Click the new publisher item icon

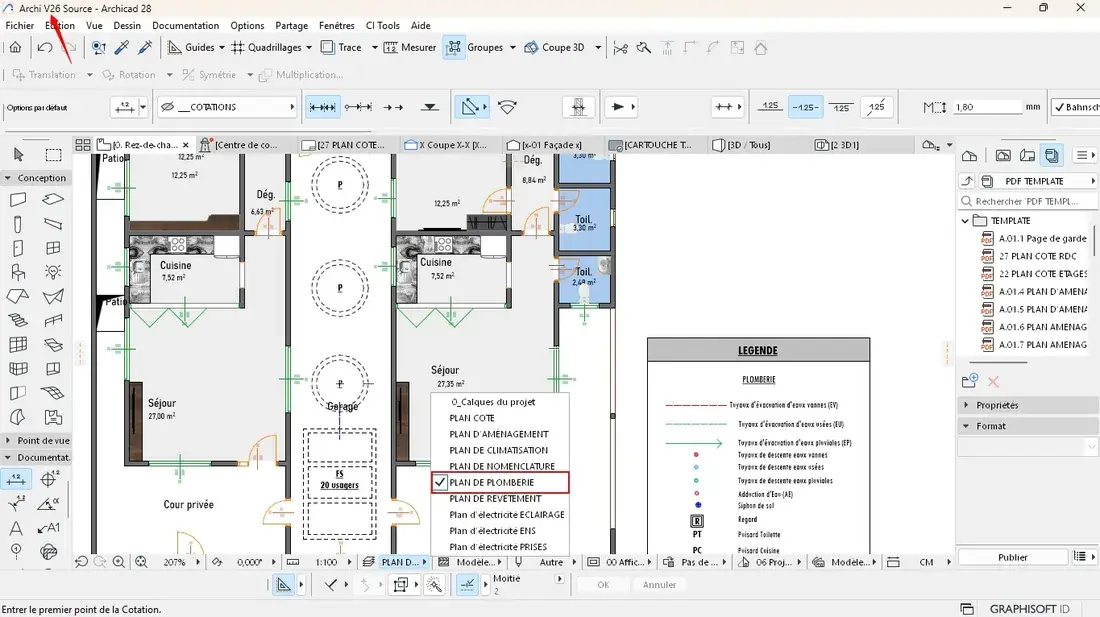point(970,381)
